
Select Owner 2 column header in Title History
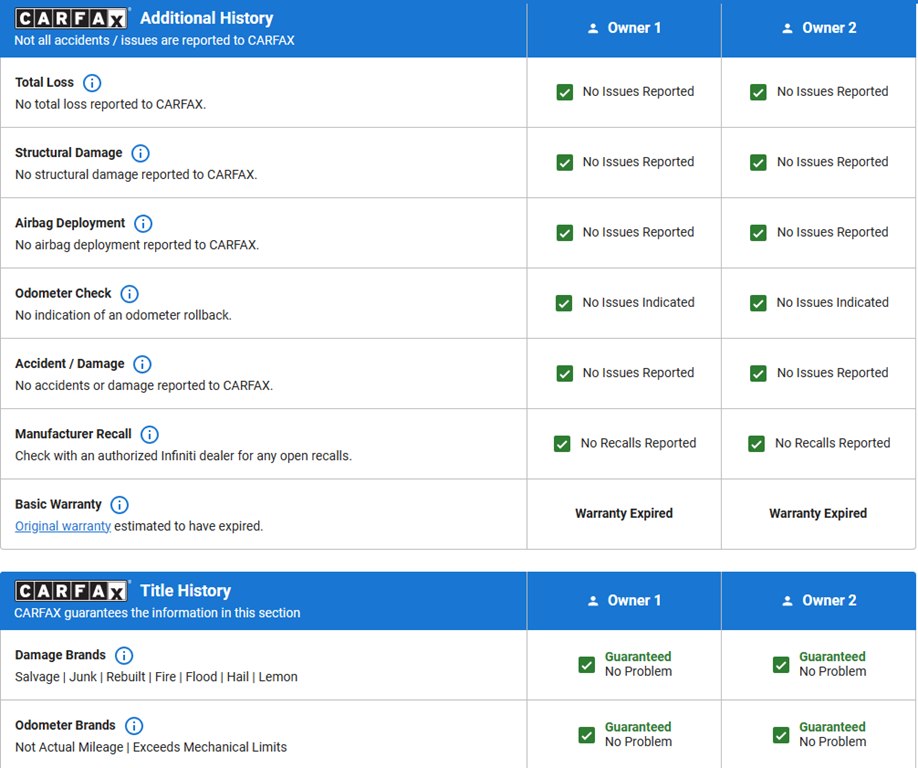[x=818, y=601]
